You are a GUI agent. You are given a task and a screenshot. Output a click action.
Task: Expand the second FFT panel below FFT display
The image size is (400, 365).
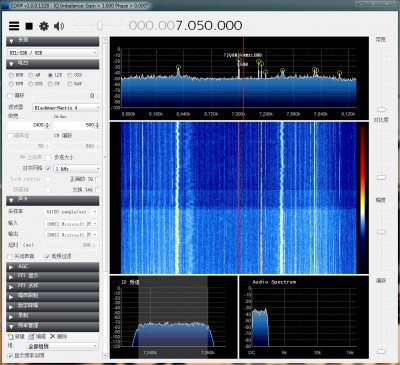coord(53,286)
